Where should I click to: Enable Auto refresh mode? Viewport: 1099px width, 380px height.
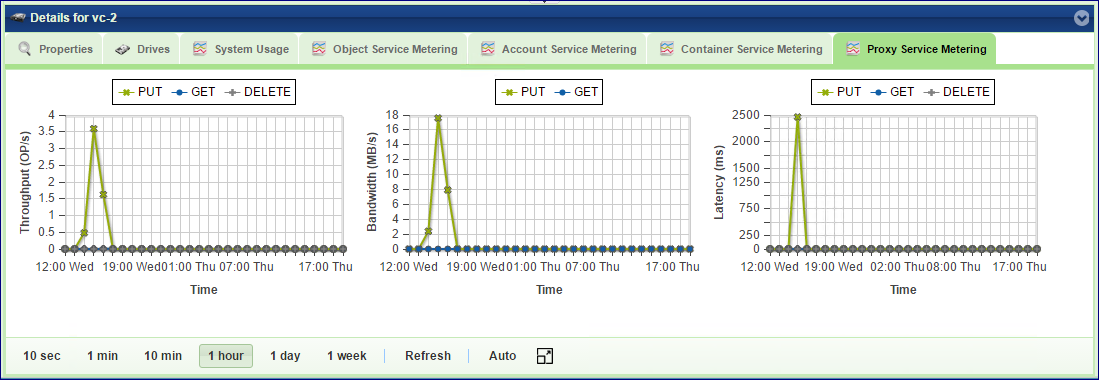pyautogui.click(x=503, y=355)
